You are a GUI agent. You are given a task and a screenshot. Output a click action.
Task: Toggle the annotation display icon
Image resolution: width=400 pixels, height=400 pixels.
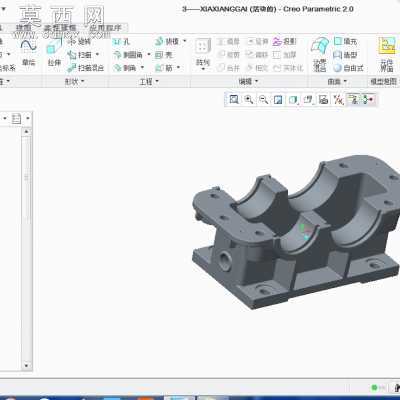[x=353, y=99]
